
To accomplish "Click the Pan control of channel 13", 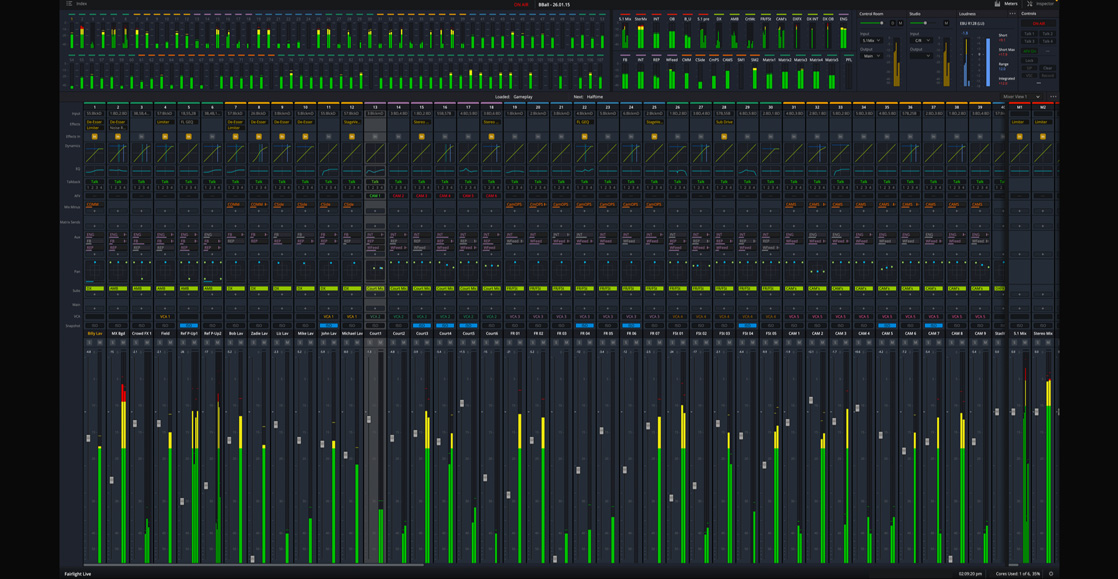I will (x=375, y=270).
